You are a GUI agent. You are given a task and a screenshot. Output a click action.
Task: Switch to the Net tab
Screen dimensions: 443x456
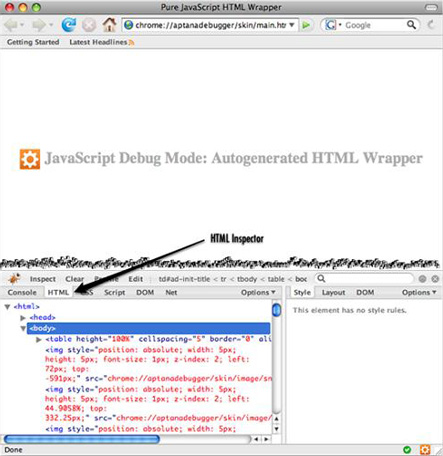[x=171, y=293]
